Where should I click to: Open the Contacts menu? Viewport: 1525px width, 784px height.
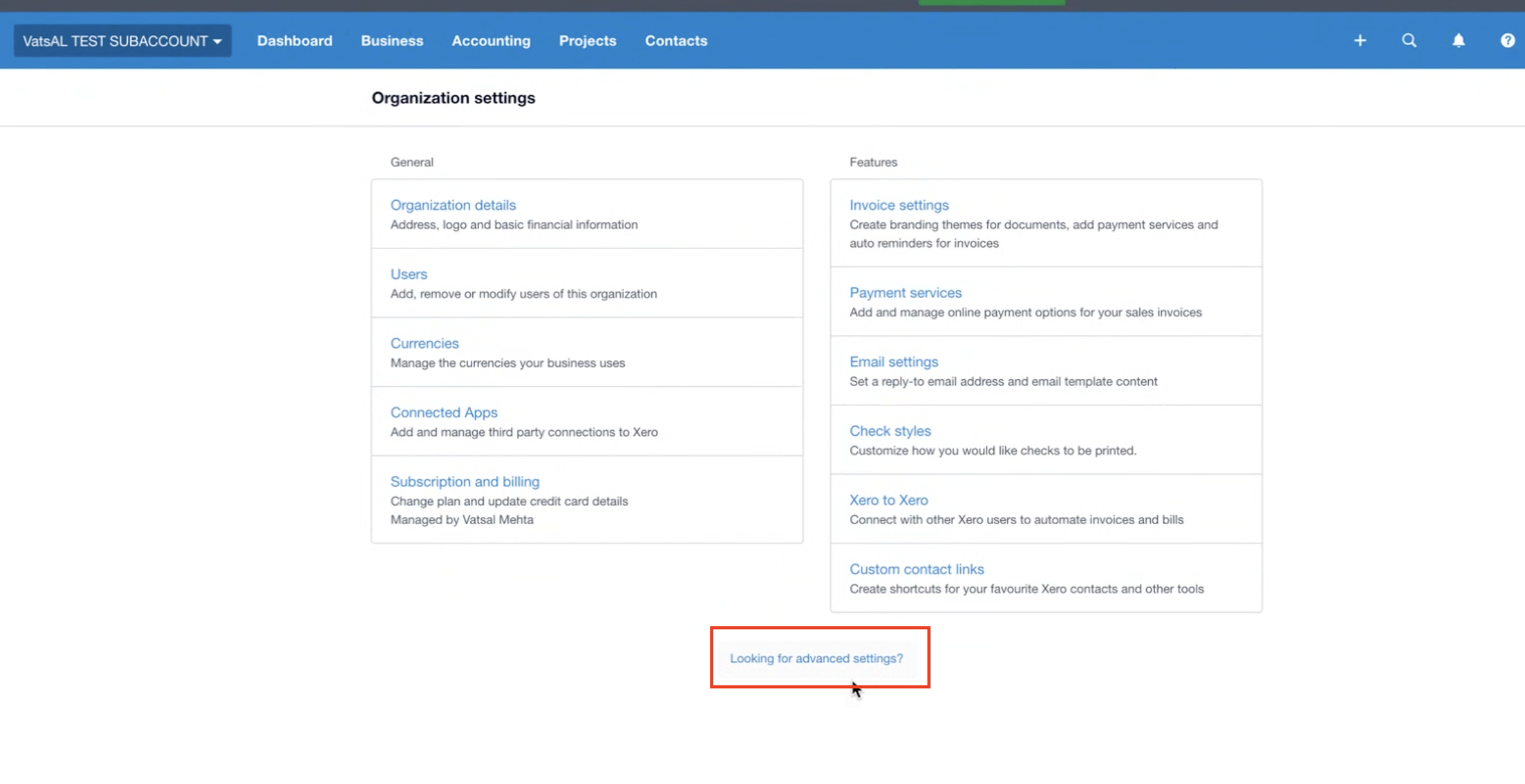tap(675, 41)
